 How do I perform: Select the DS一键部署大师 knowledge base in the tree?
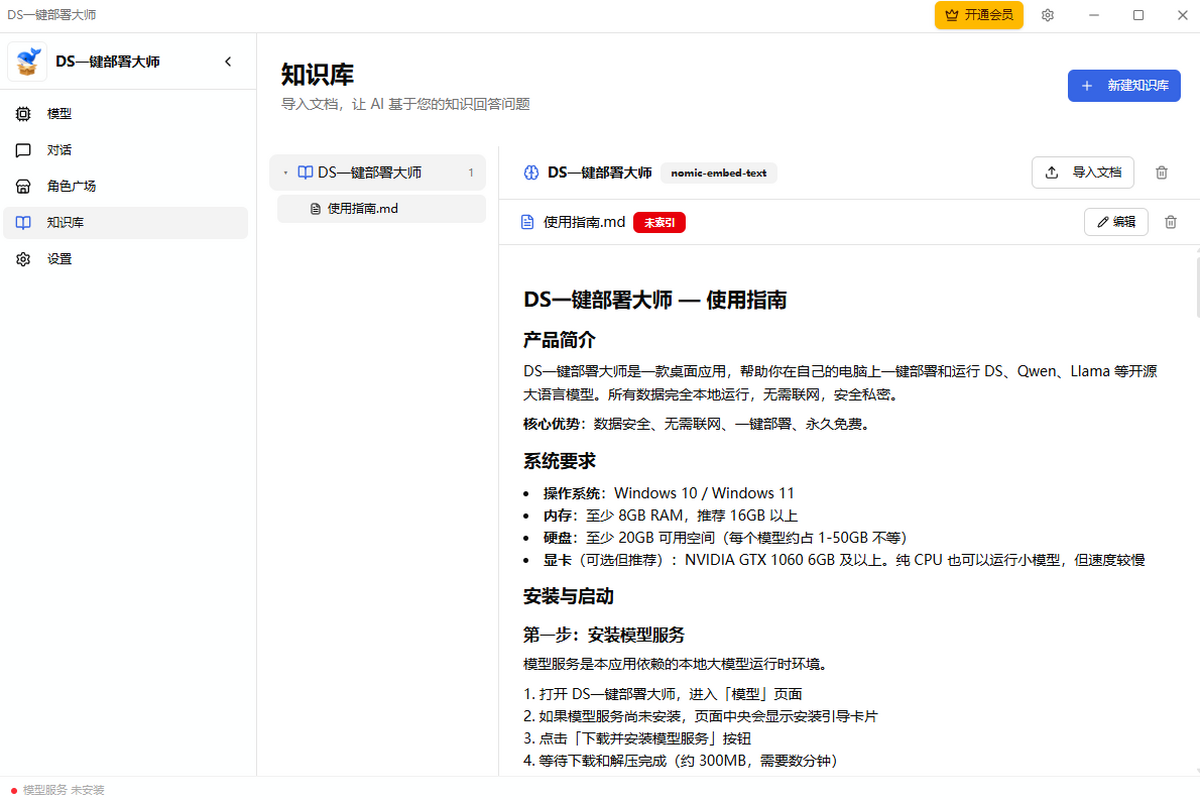coord(378,173)
